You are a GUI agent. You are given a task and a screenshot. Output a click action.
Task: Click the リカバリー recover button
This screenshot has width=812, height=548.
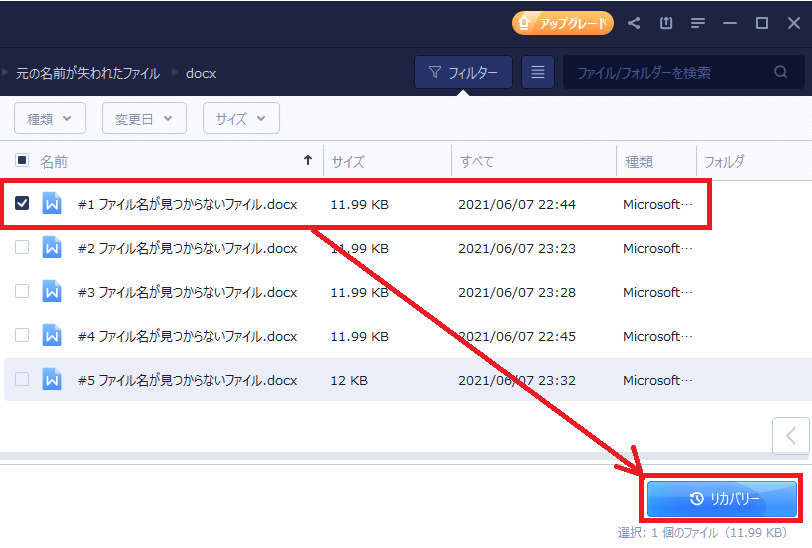click(722, 498)
